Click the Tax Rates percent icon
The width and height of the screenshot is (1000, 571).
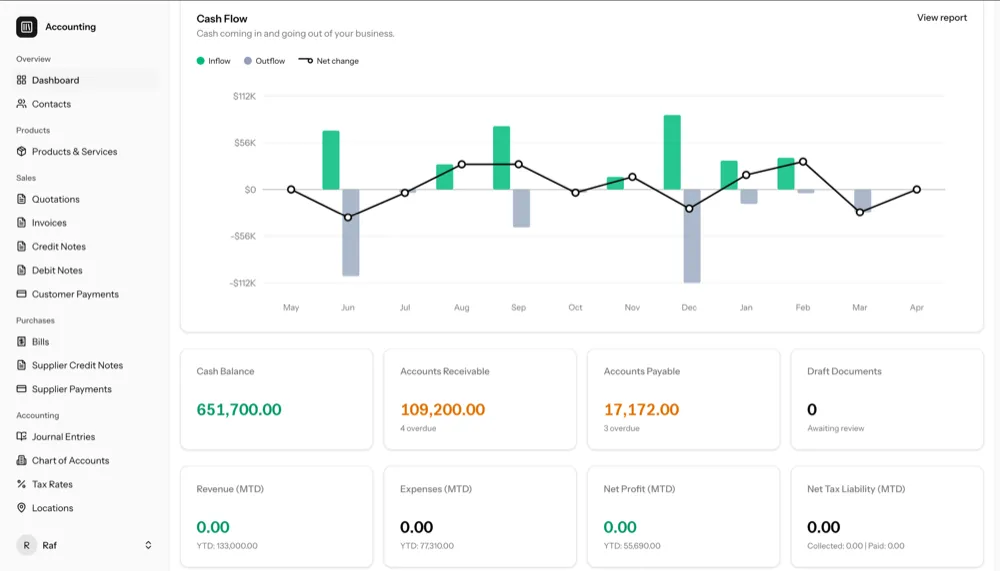click(22, 484)
